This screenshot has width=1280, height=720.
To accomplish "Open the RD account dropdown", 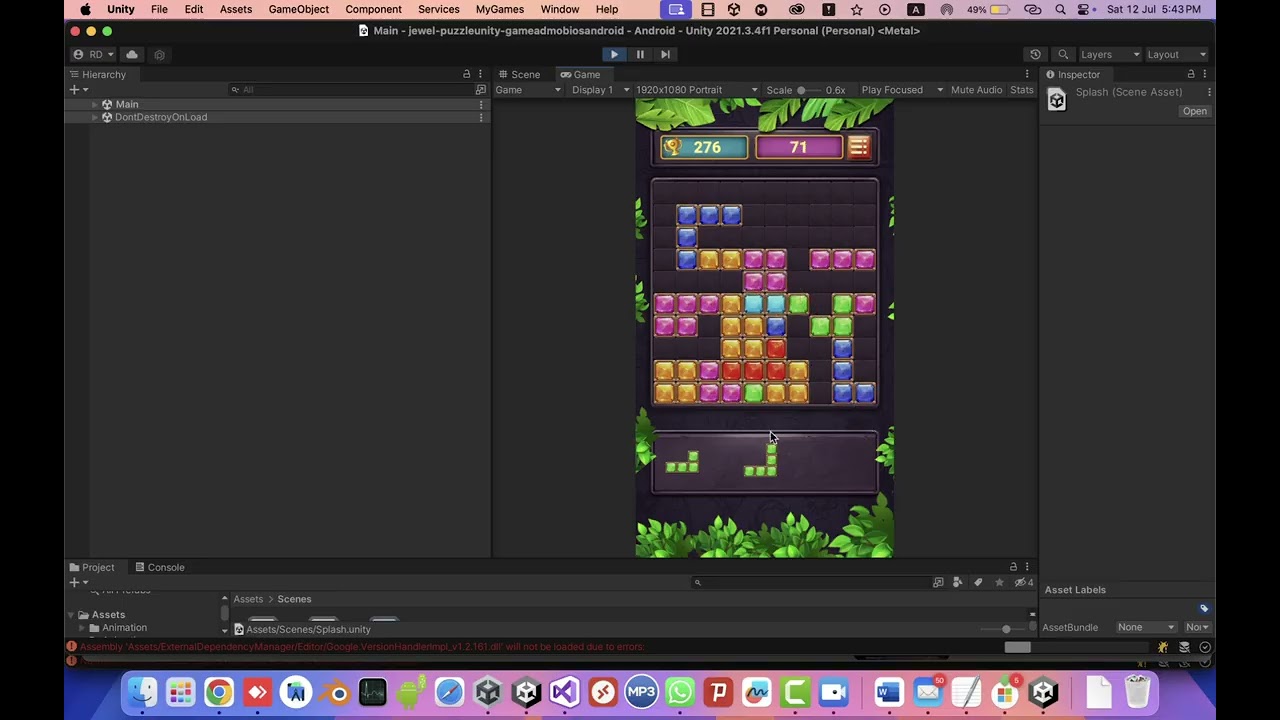I will click(95, 54).
